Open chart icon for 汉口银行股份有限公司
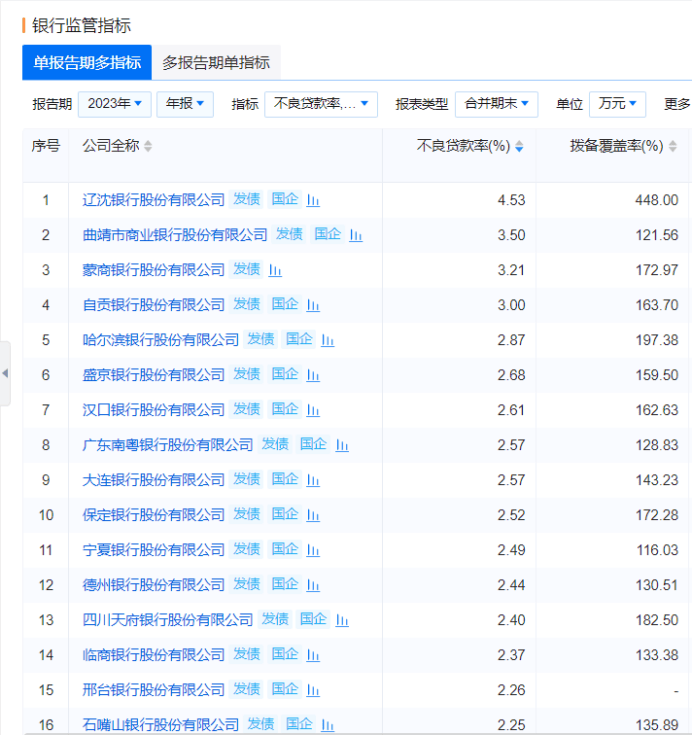 point(313,410)
